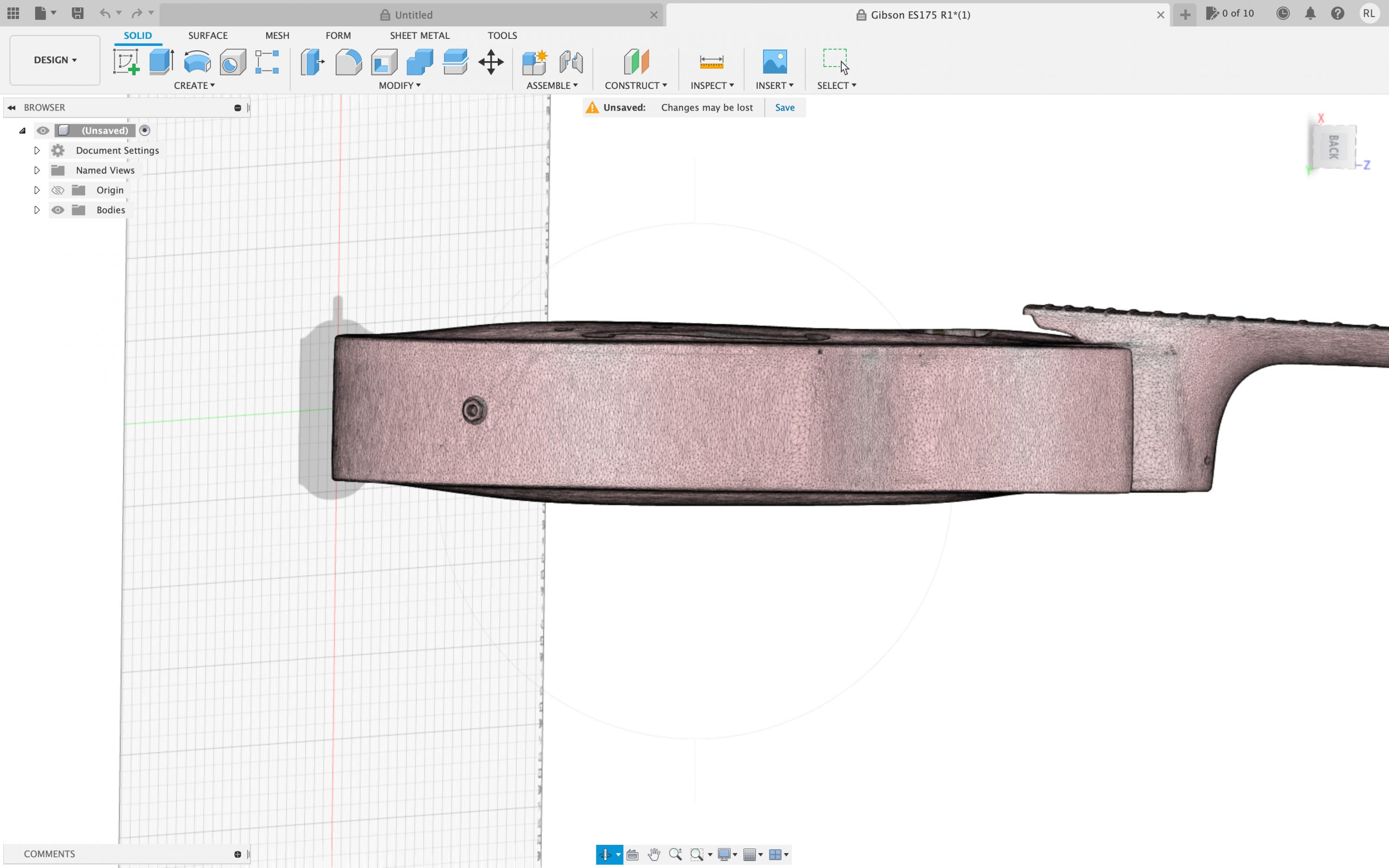Click the Look At icon
Screen dimensions: 1389x868
click(x=632, y=854)
